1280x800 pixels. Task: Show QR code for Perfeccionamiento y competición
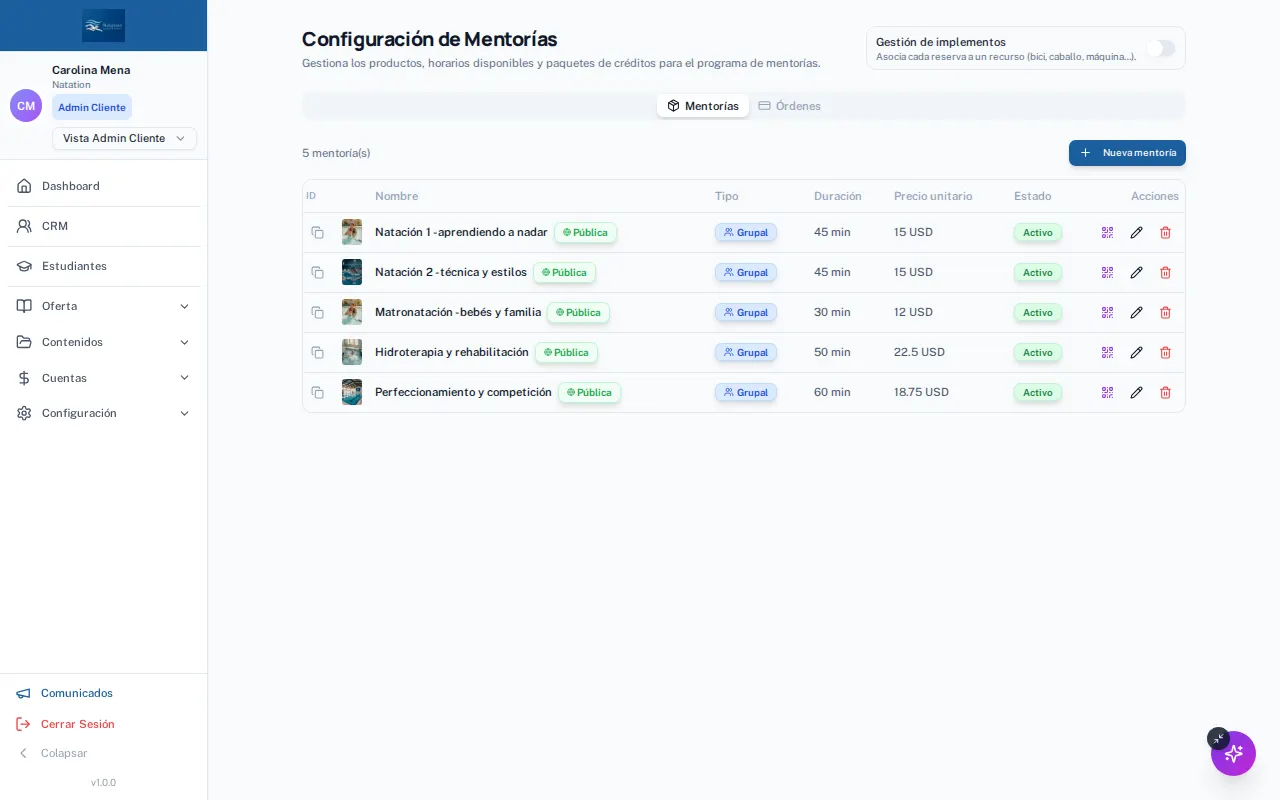point(1107,392)
